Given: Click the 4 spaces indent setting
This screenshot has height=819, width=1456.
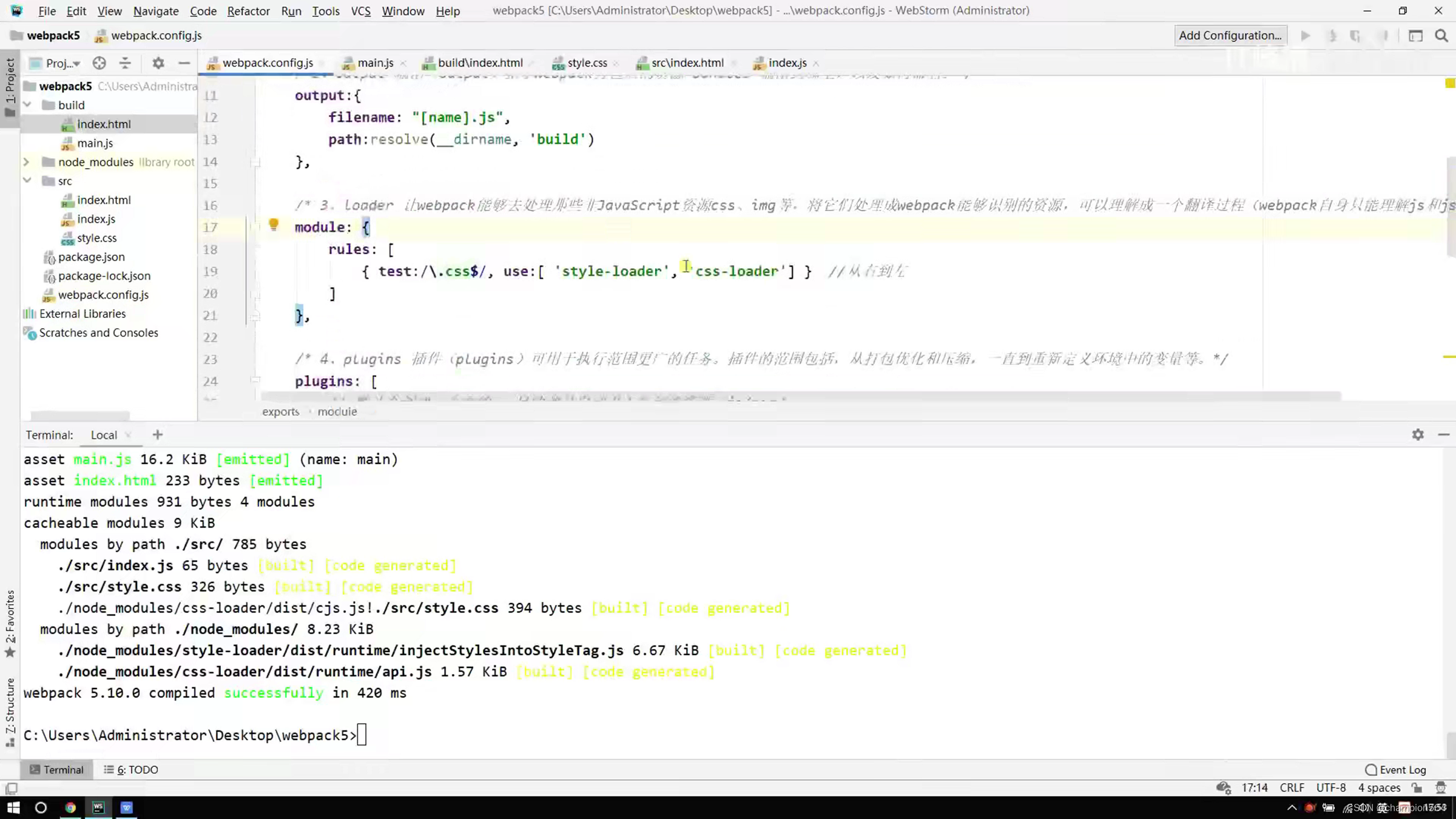Looking at the screenshot, I should [1379, 787].
